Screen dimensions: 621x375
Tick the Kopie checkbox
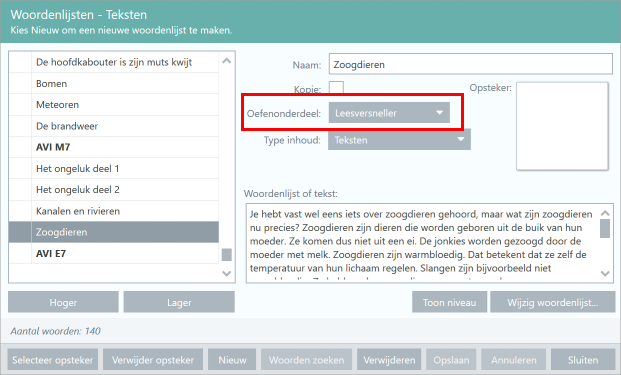336,88
